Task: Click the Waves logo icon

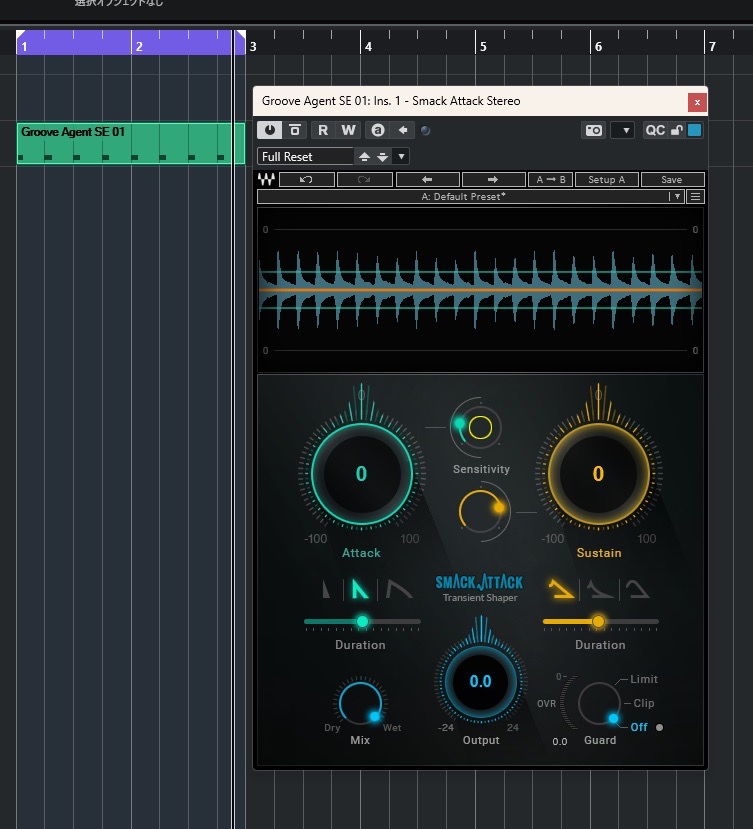Action: 266,180
